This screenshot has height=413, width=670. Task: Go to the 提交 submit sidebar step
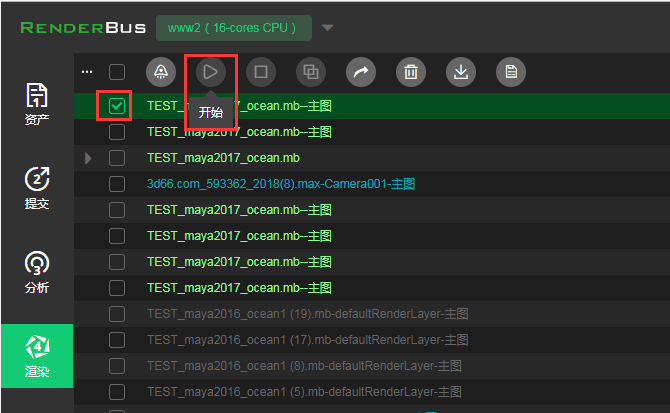[37, 188]
